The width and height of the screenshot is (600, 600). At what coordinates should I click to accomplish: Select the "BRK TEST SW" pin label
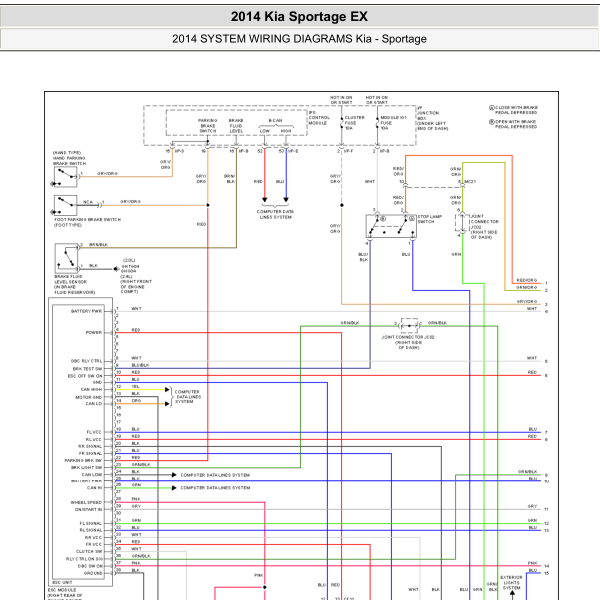click(x=87, y=369)
